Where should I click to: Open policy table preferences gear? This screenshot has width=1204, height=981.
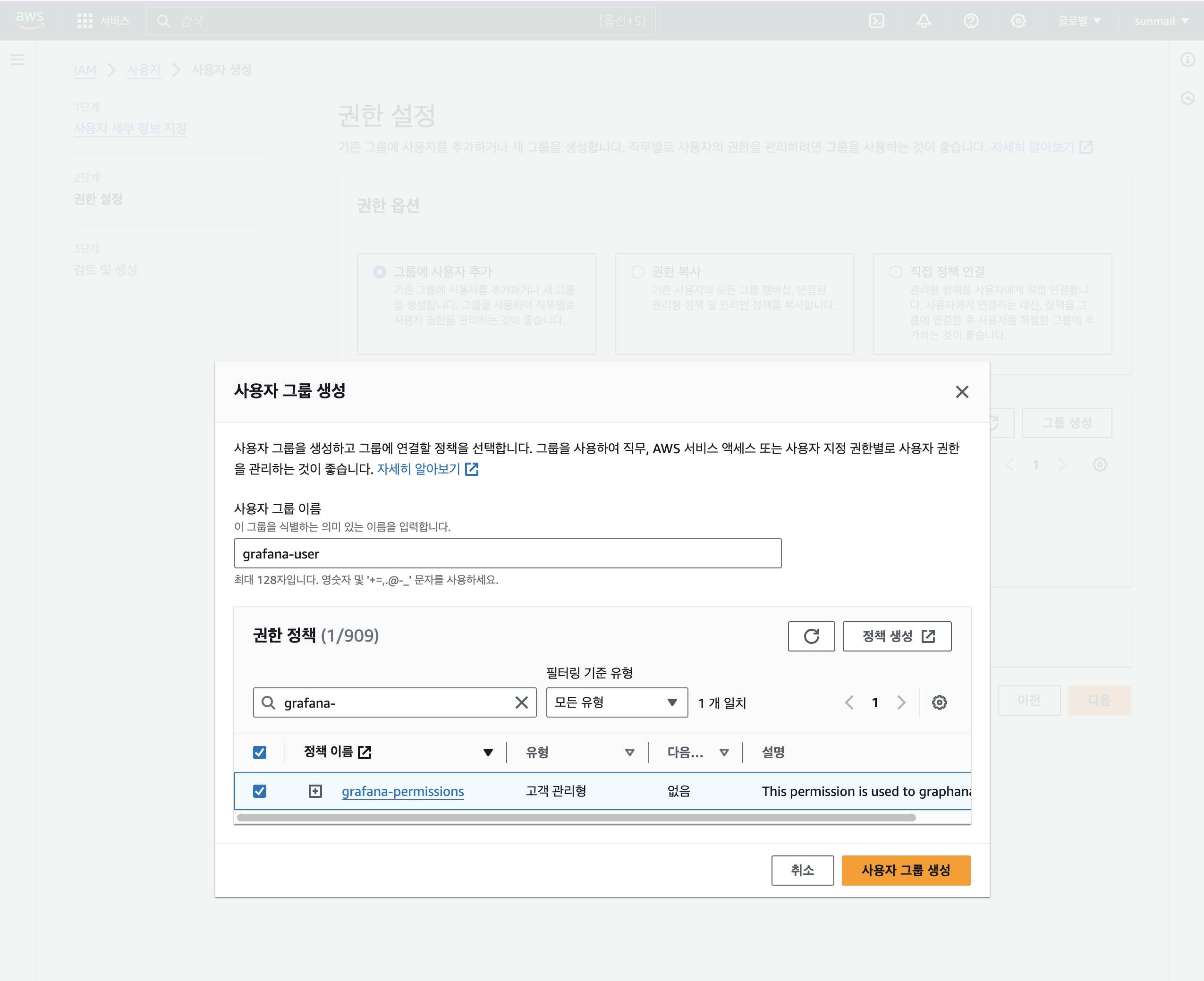point(940,702)
